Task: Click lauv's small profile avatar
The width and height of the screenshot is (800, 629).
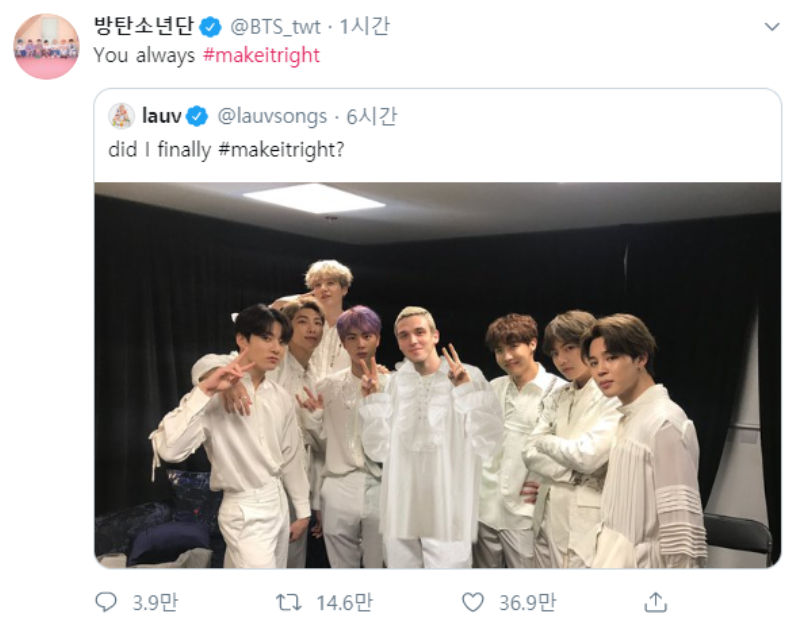Action: click(x=123, y=116)
